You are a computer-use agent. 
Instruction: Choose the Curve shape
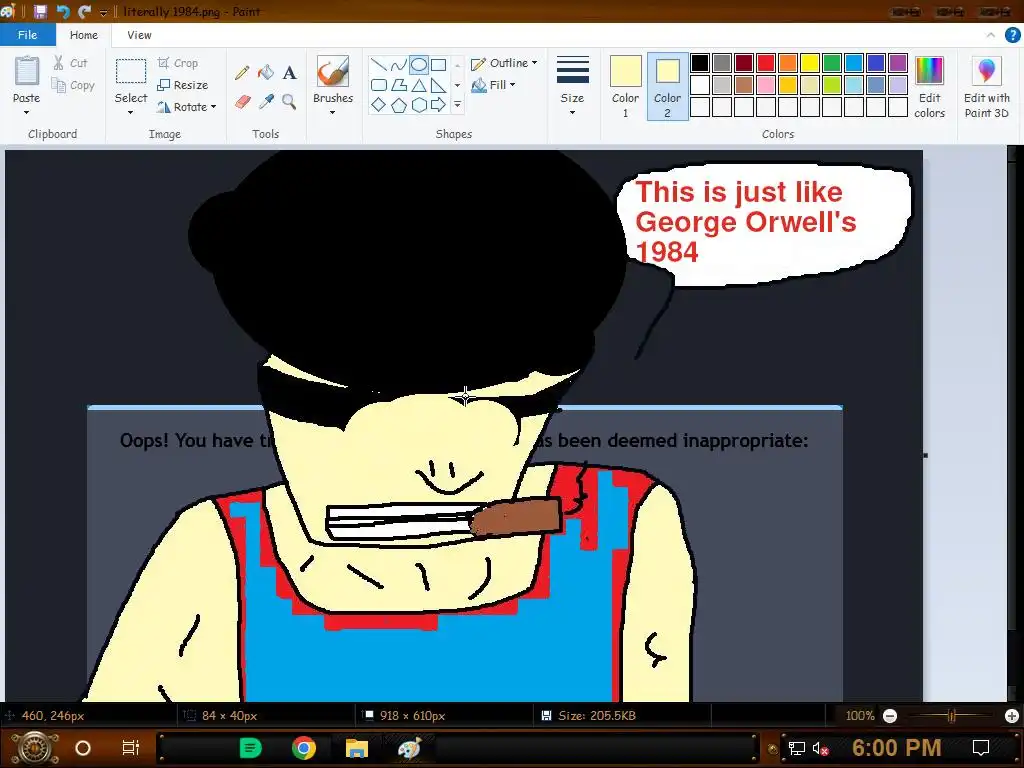[398, 65]
